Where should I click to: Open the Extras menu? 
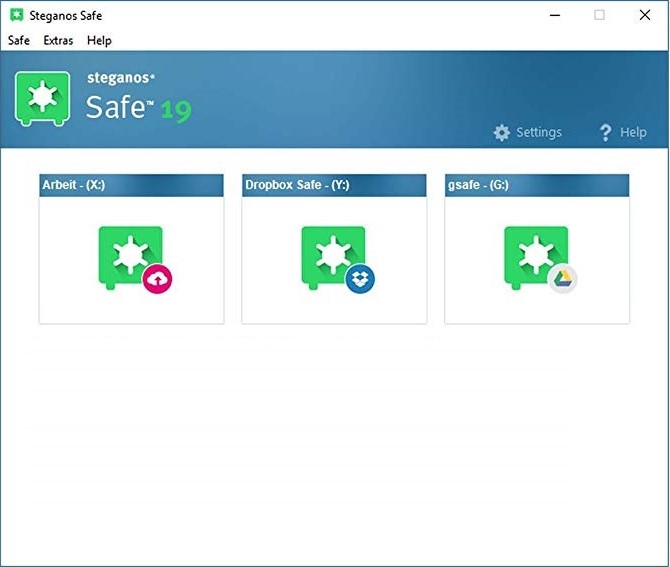[x=58, y=41]
